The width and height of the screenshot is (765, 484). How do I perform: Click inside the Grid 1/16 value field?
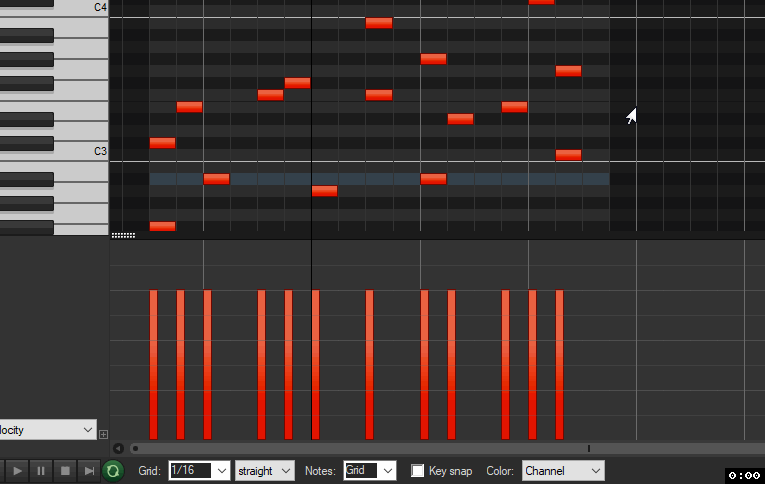point(191,471)
